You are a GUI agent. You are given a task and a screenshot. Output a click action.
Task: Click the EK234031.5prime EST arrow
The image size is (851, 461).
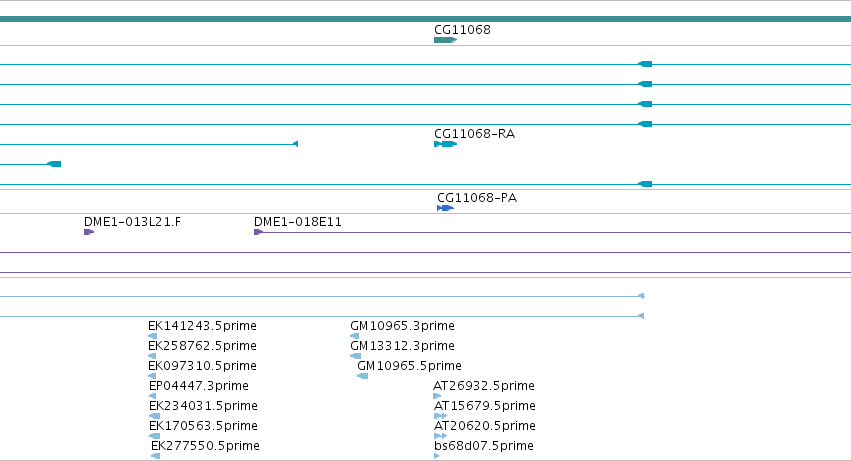pyautogui.click(x=155, y=416)
